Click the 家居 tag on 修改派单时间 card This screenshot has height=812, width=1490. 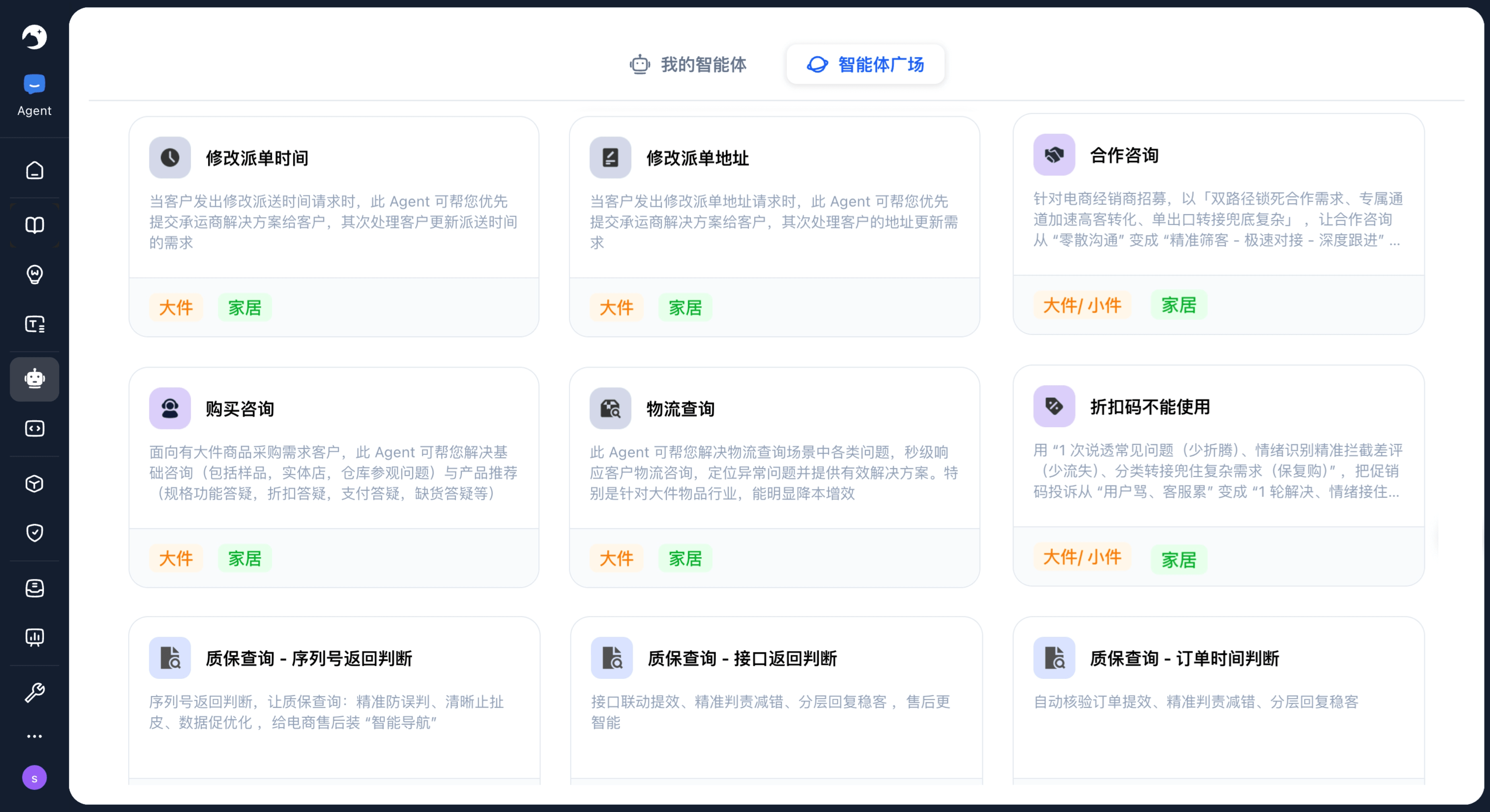245,308
